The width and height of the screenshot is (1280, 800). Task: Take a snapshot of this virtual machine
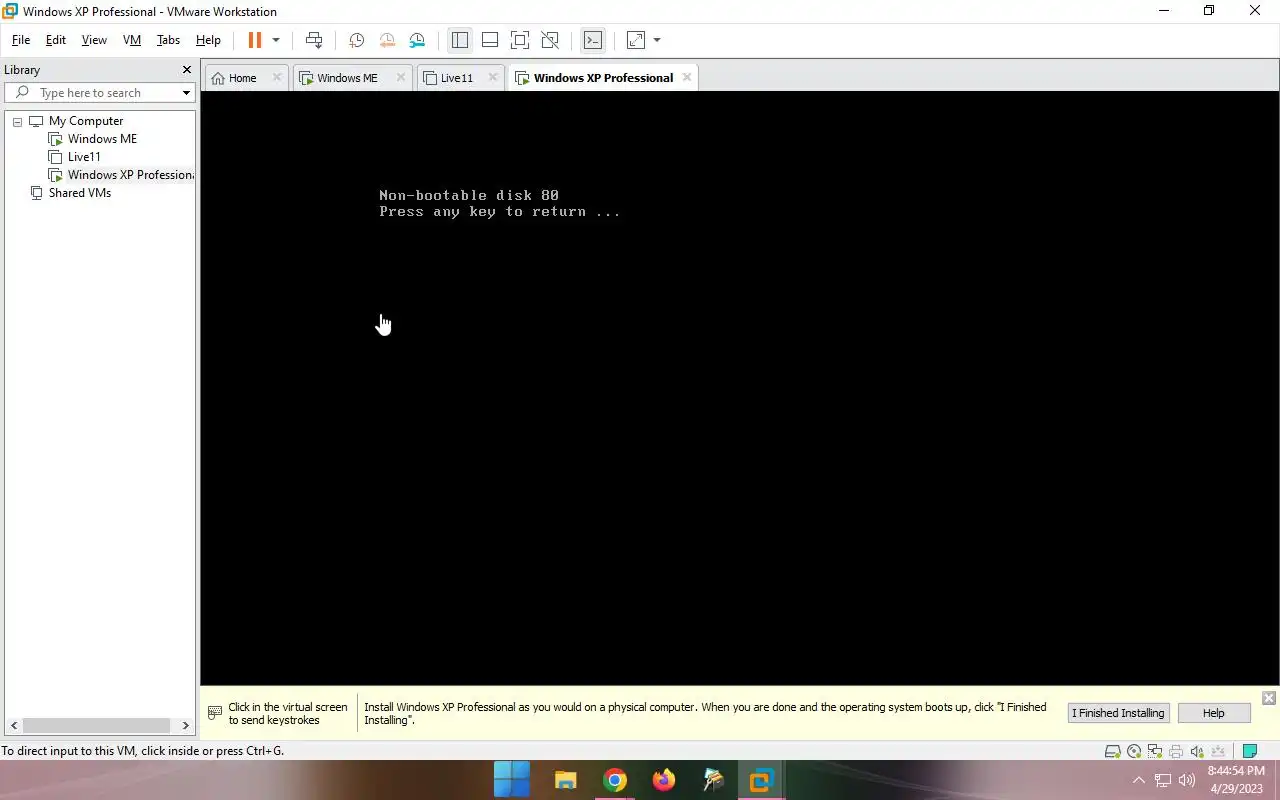356,40
